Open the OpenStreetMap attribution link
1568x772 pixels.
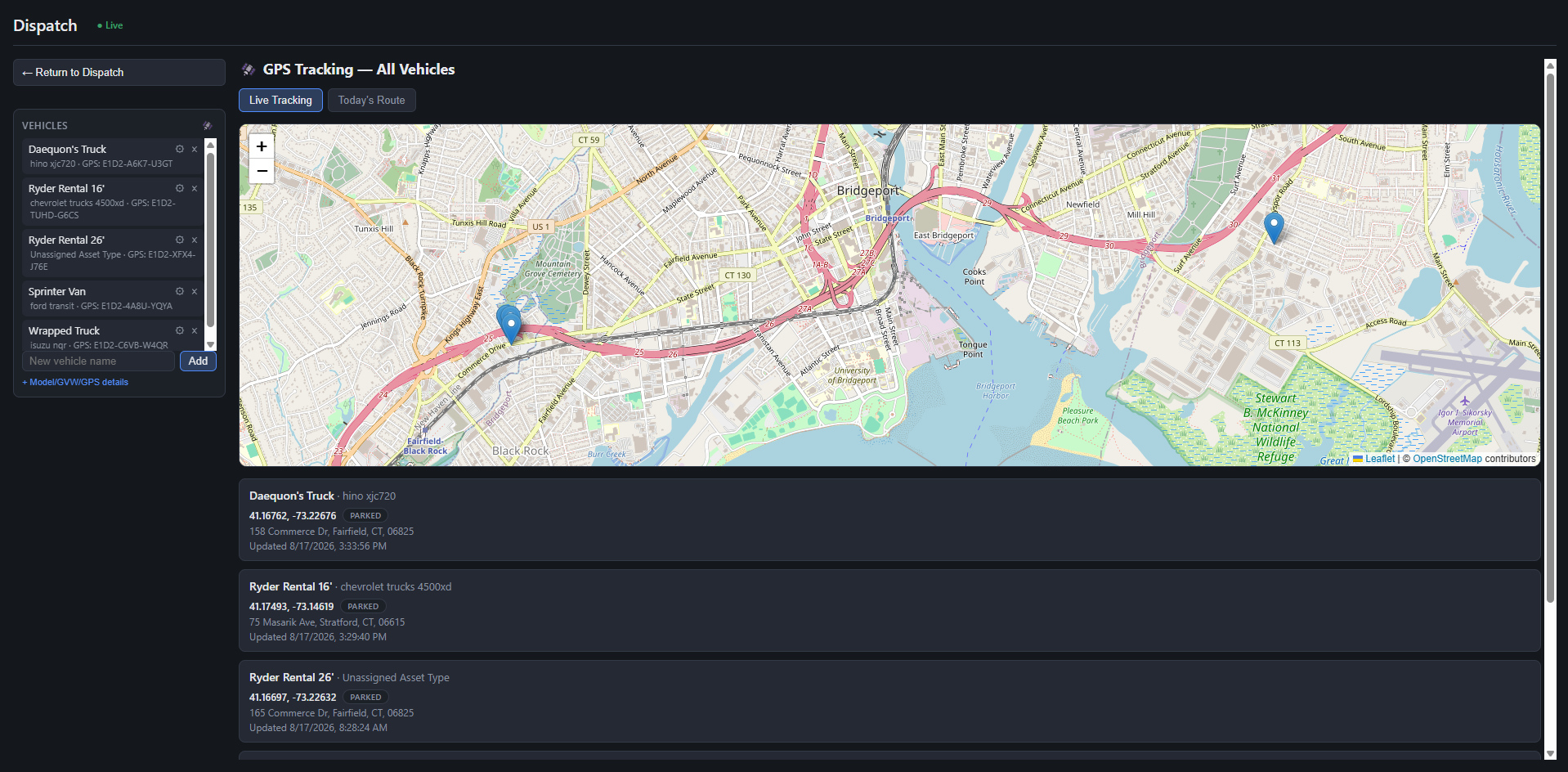coord(1447,459)
